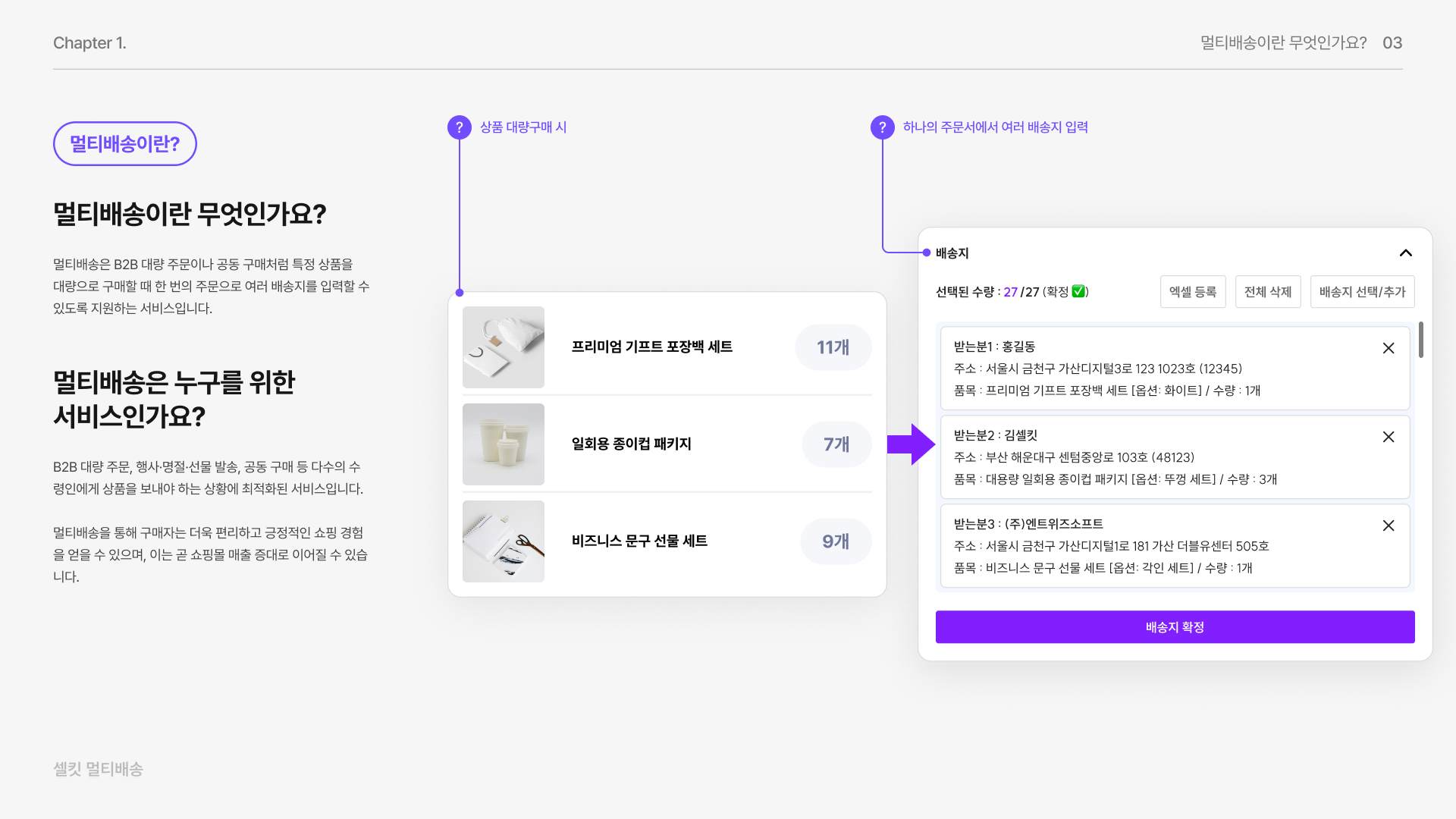Click the purple 배송지 확정 button
Screen dimensions: 1456x819
1175,627
